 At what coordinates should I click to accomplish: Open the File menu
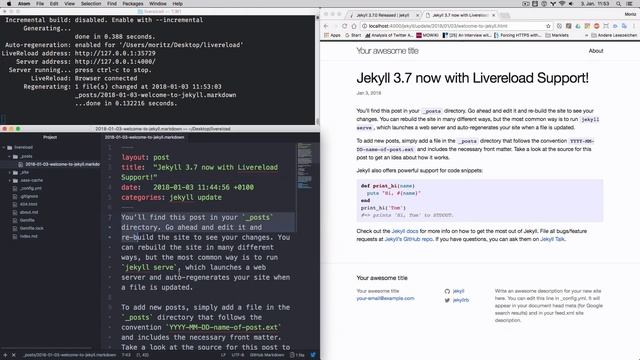point(40,4)
